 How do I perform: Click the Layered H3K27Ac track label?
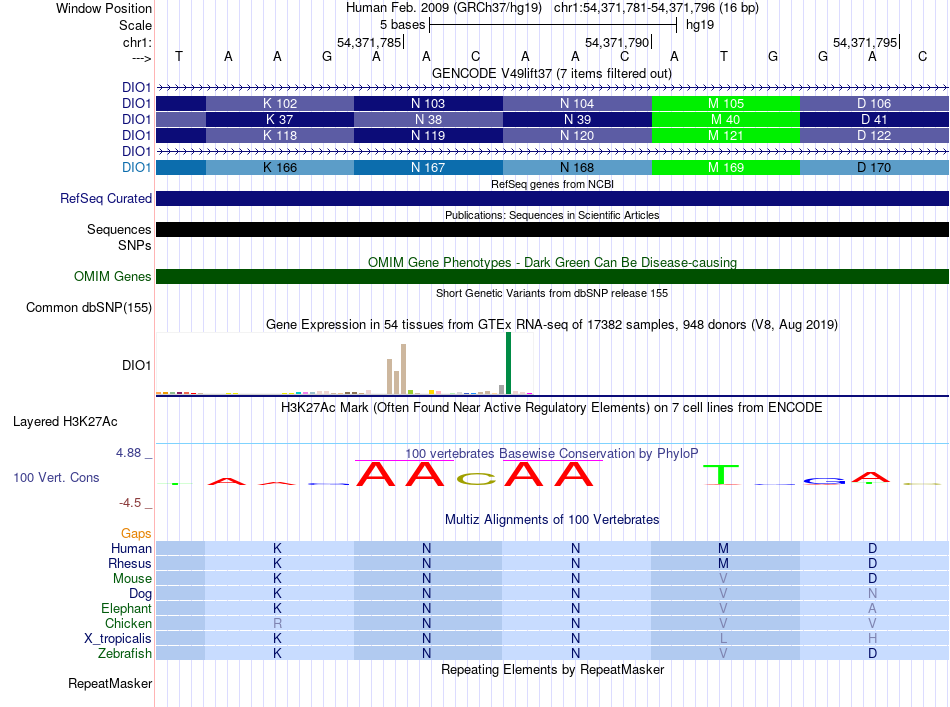coord(65,422)
